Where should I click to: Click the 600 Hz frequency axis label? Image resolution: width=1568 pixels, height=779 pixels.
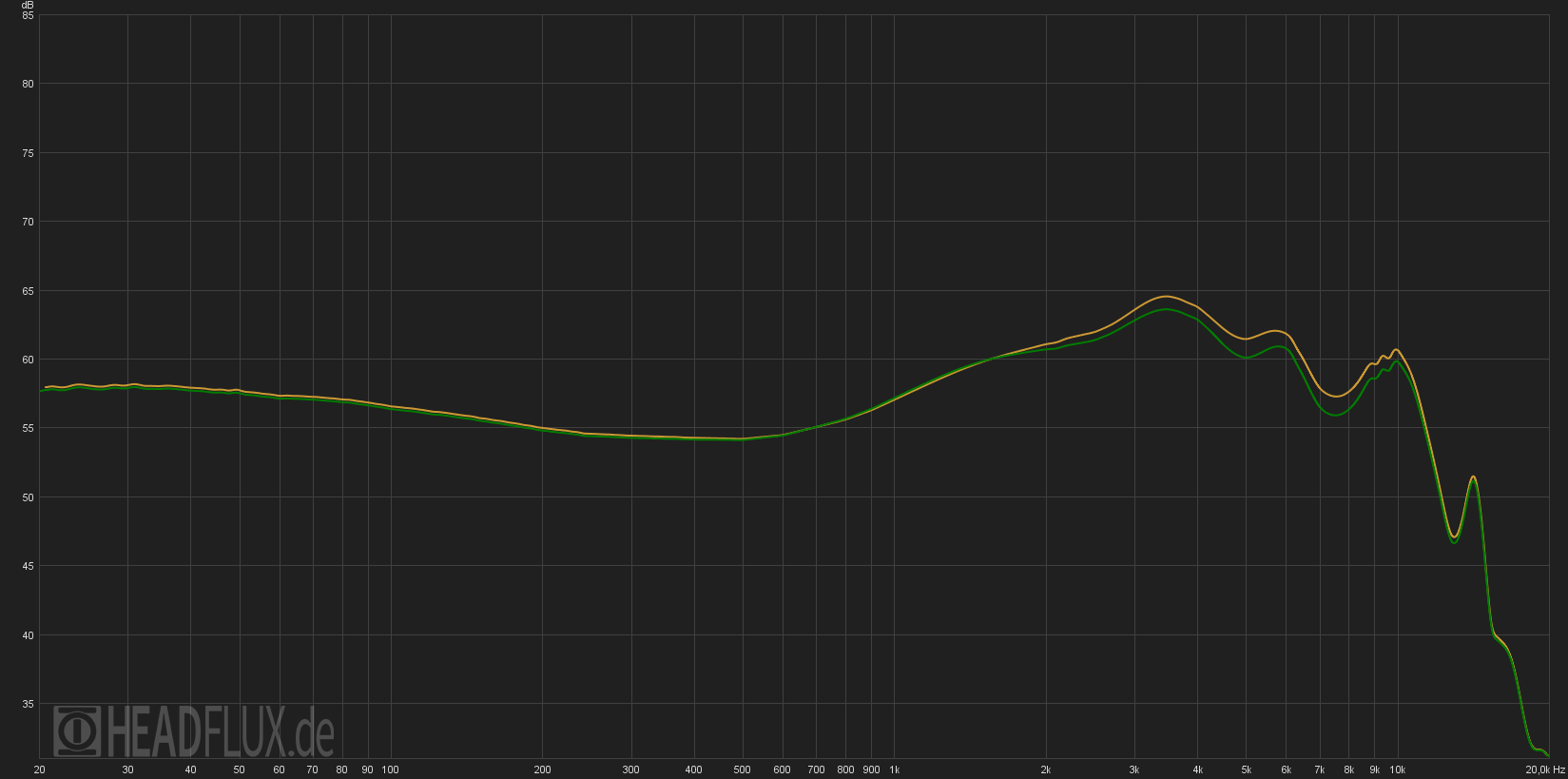pos(782,769)
